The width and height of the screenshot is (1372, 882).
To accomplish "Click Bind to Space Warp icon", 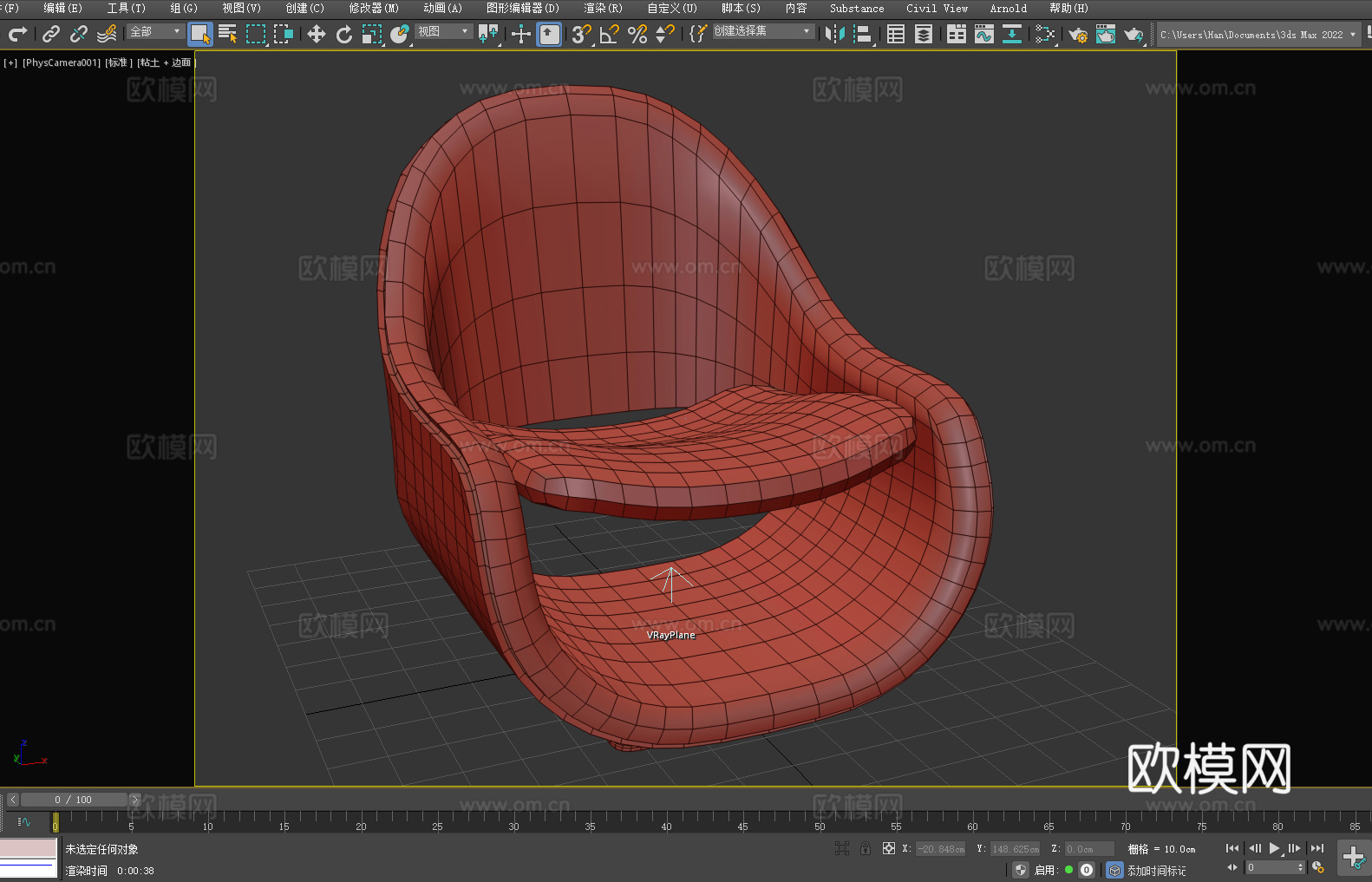I will click(x=107, y=34).
